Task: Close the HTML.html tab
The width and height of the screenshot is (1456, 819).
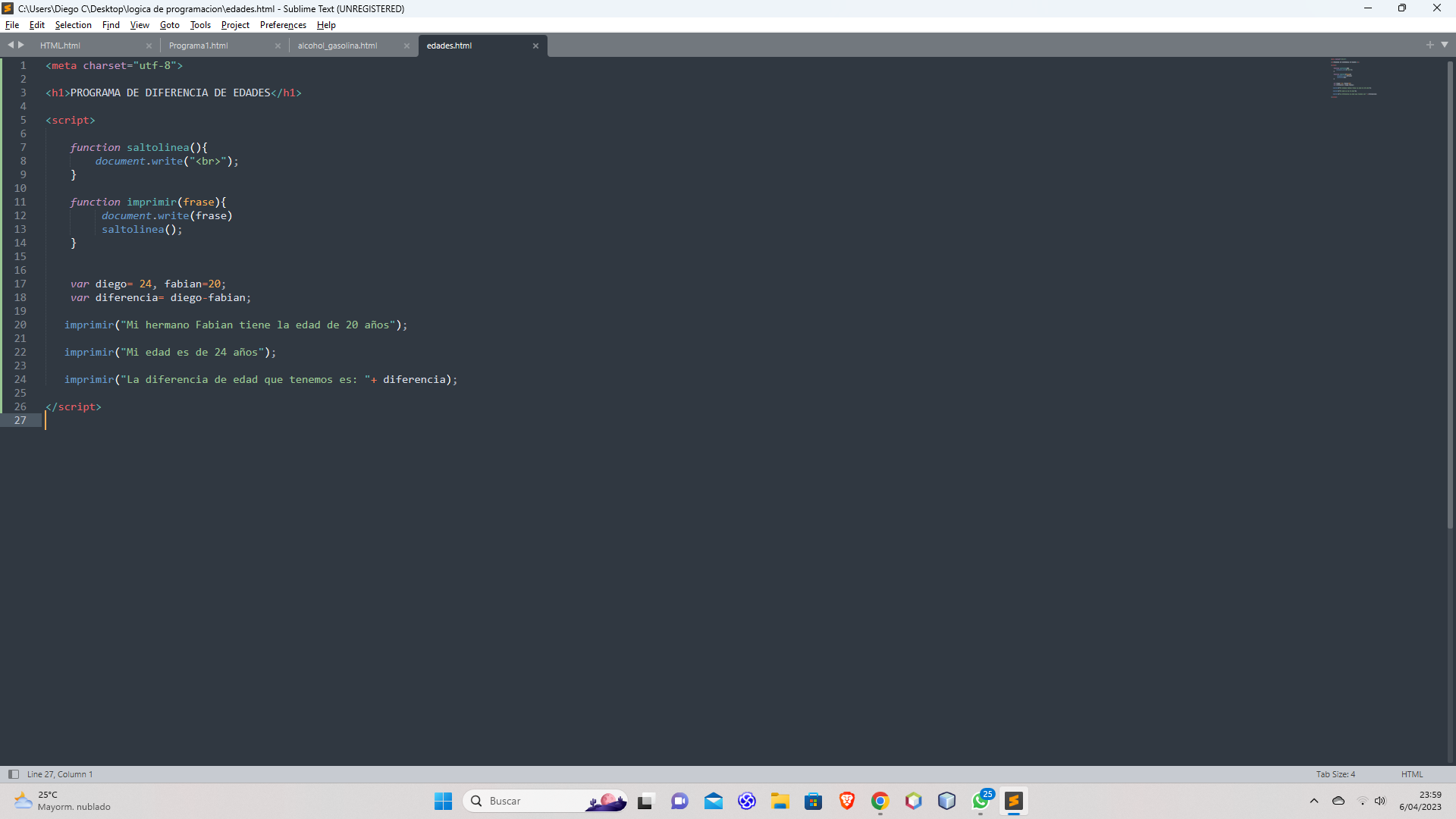Action: (x=149, y=46)
